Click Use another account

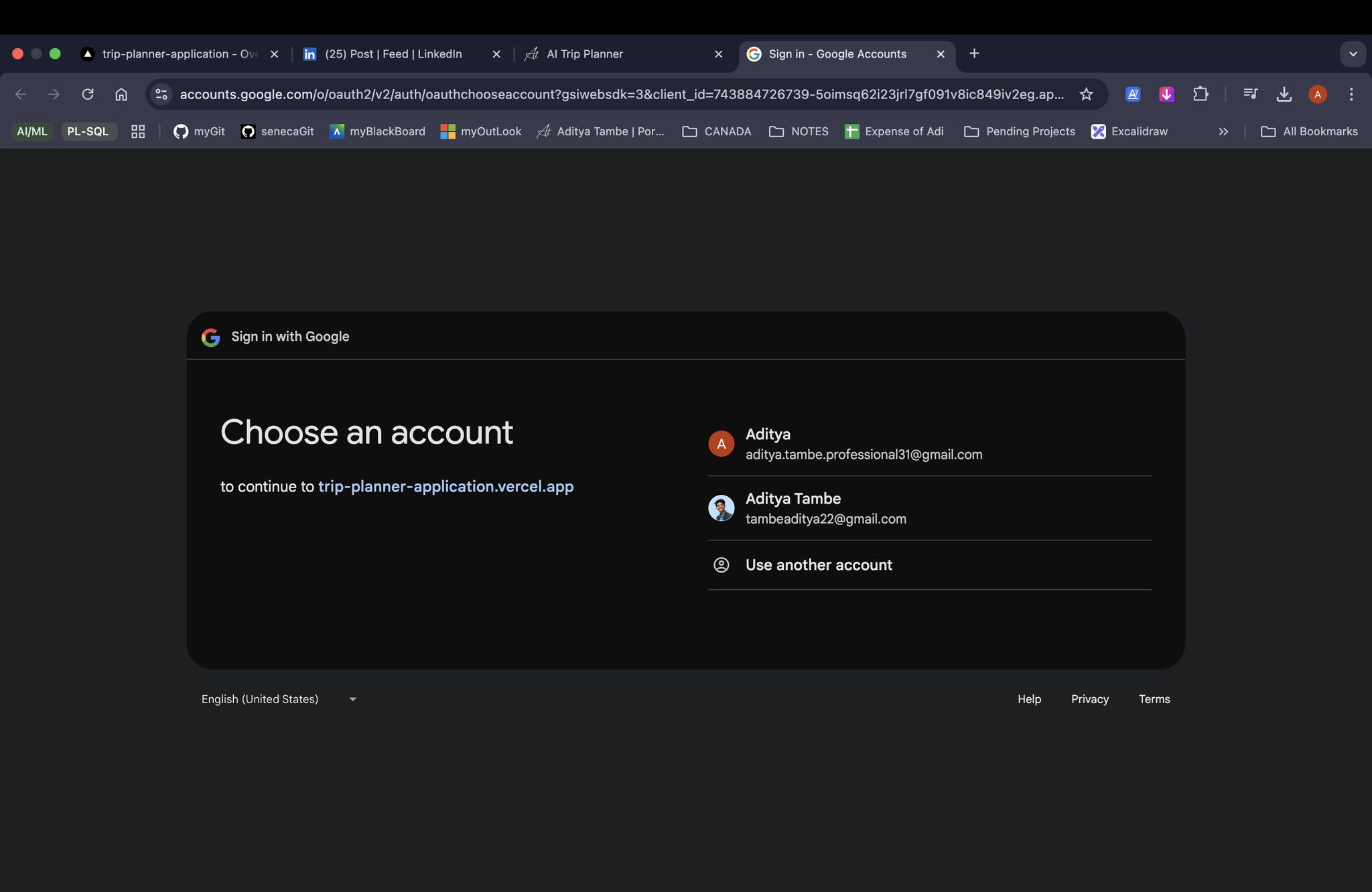[x=819, y=565]
